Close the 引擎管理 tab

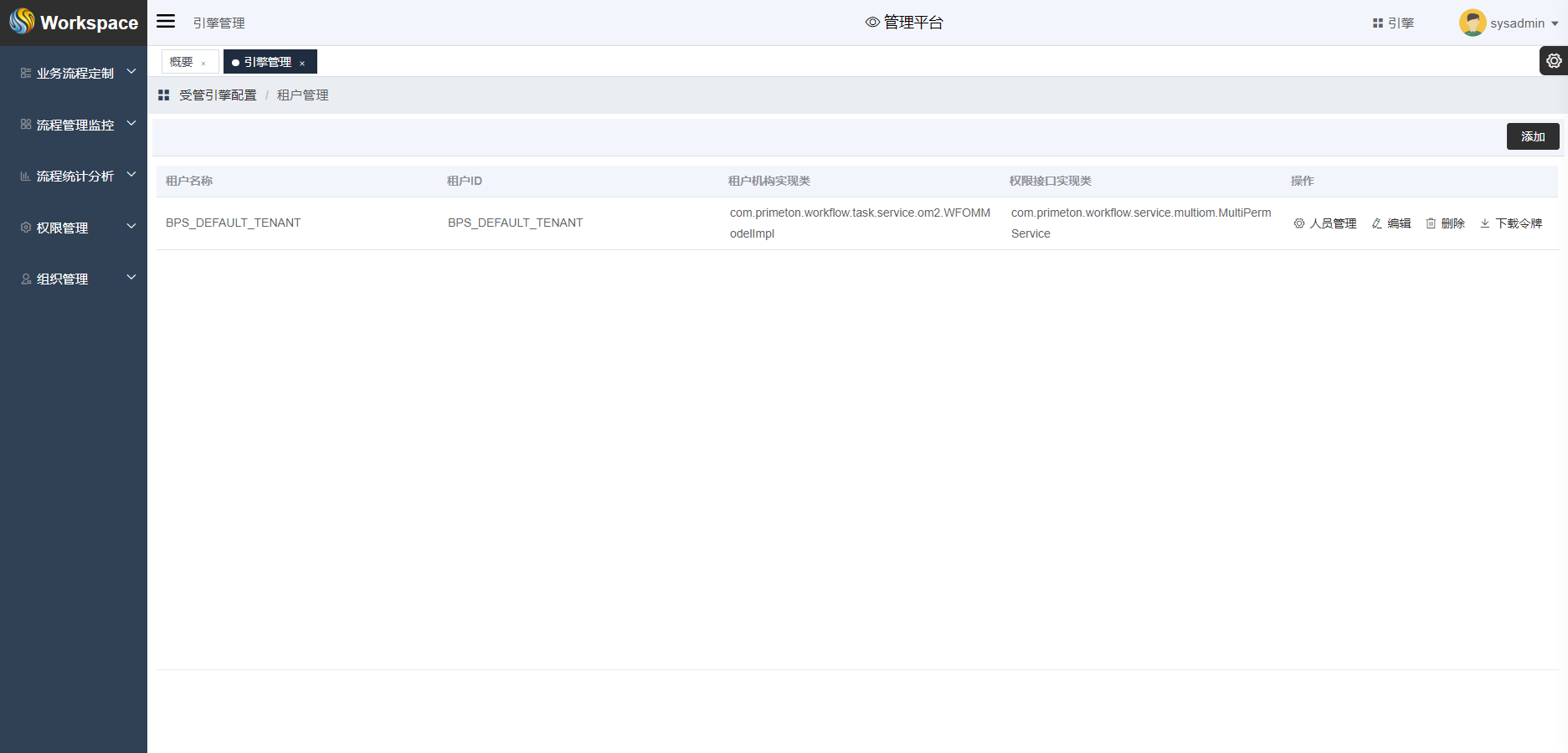tap(302, 64)
